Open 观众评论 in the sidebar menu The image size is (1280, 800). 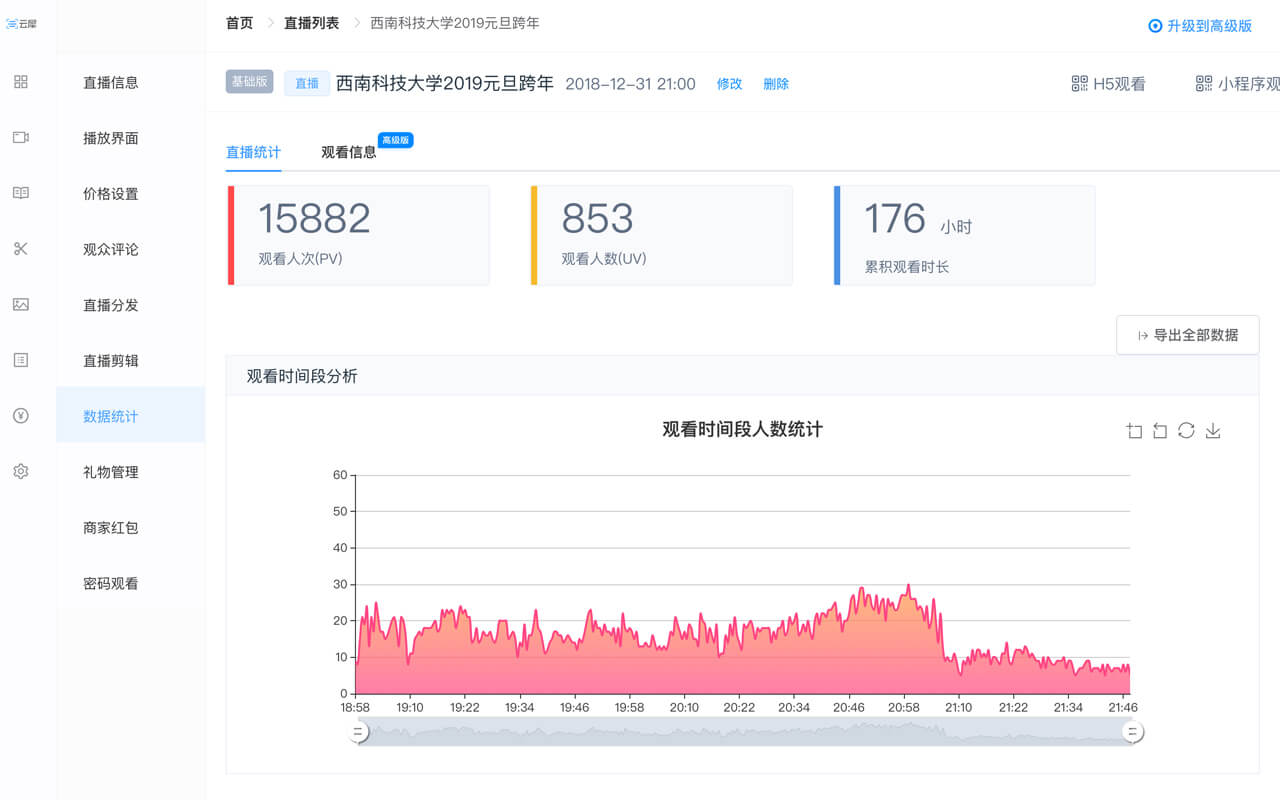coord(111,249)
